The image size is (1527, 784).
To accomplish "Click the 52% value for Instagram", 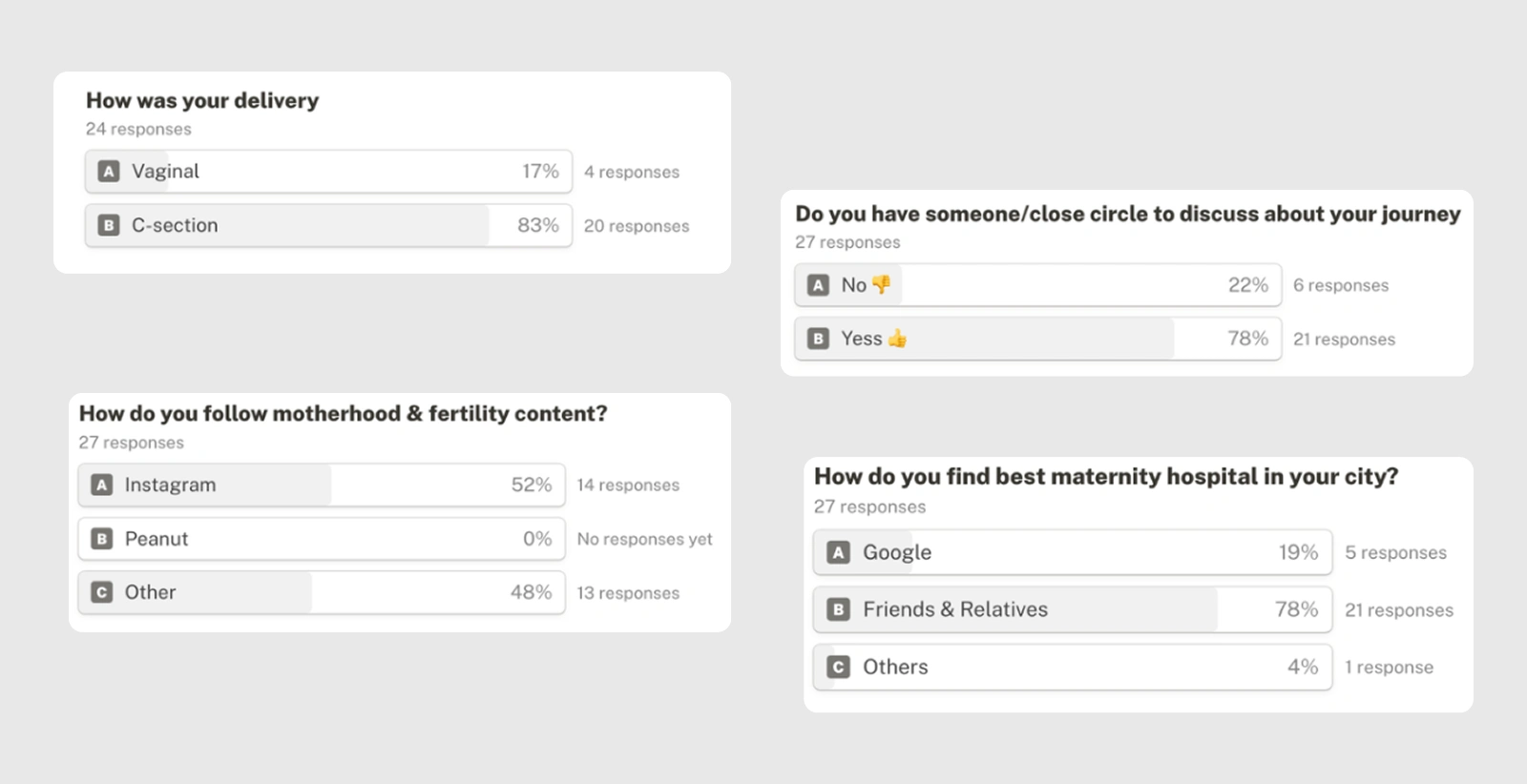I will 531,485.
